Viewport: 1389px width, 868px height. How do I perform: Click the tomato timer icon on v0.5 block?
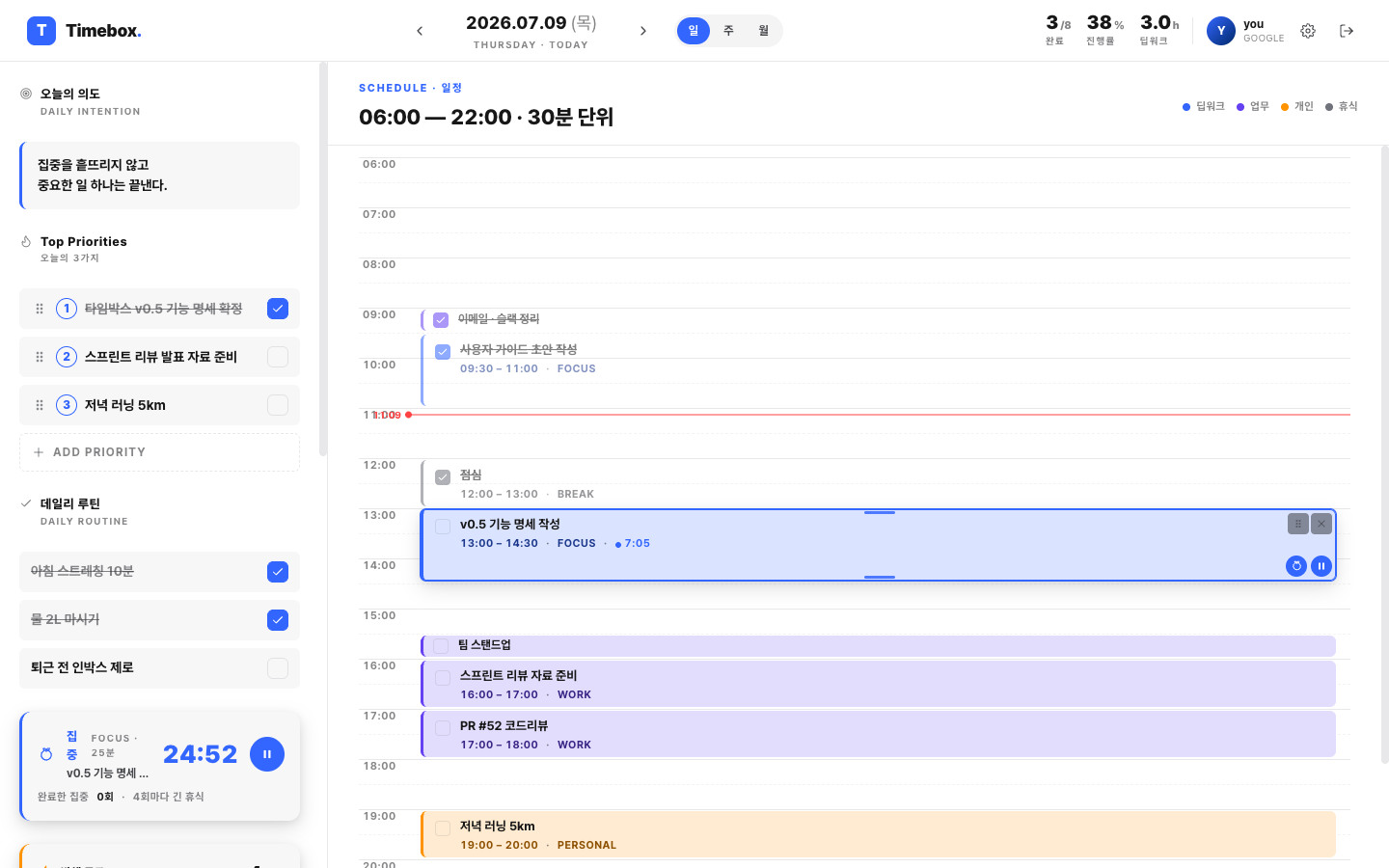point(1296,566)
